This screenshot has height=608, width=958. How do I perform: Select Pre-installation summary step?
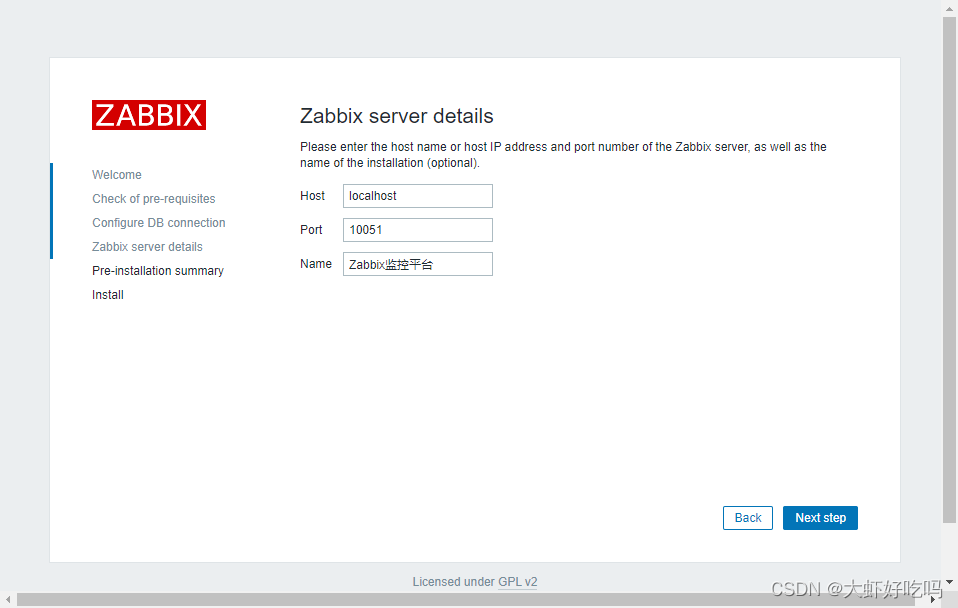[158, 271]
